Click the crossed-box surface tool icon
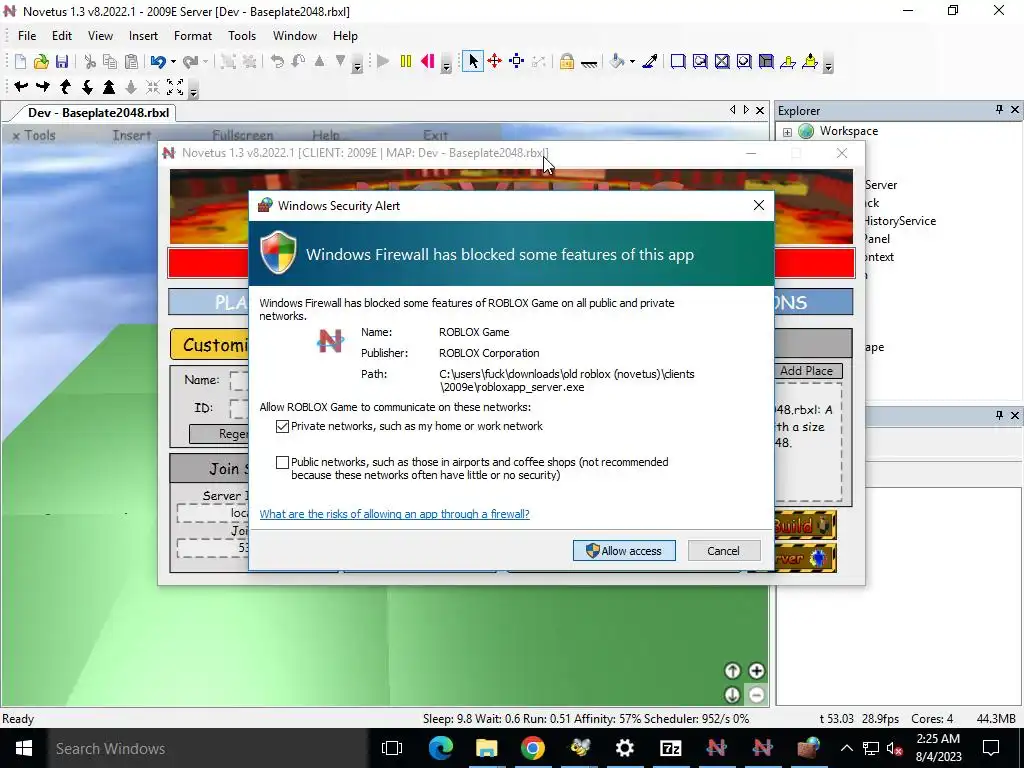 [x=722, y=61]
